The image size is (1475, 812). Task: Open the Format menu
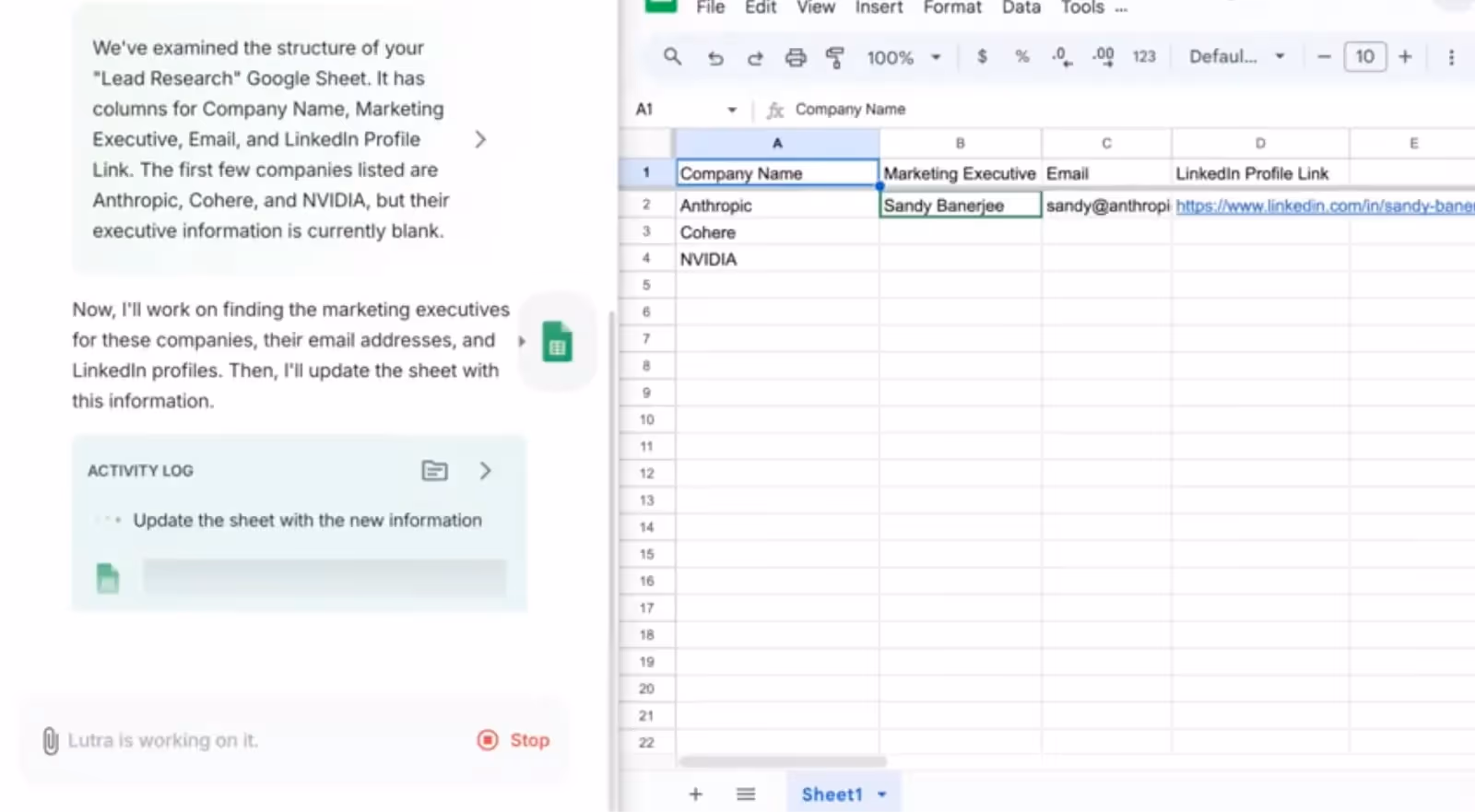(x=952, y=7)
